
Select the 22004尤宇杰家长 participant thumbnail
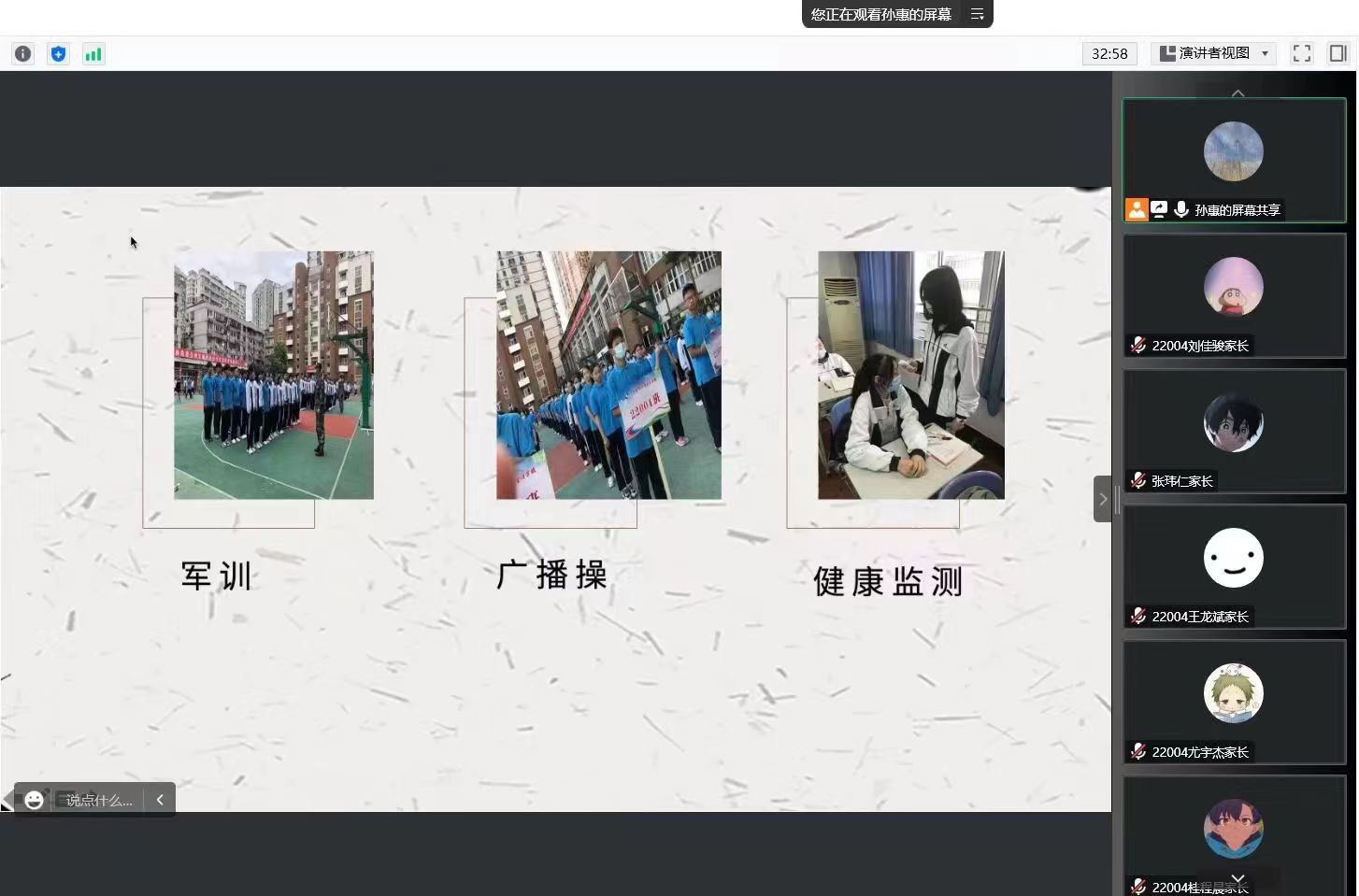pyautogui.click(x=1234, y=702)
